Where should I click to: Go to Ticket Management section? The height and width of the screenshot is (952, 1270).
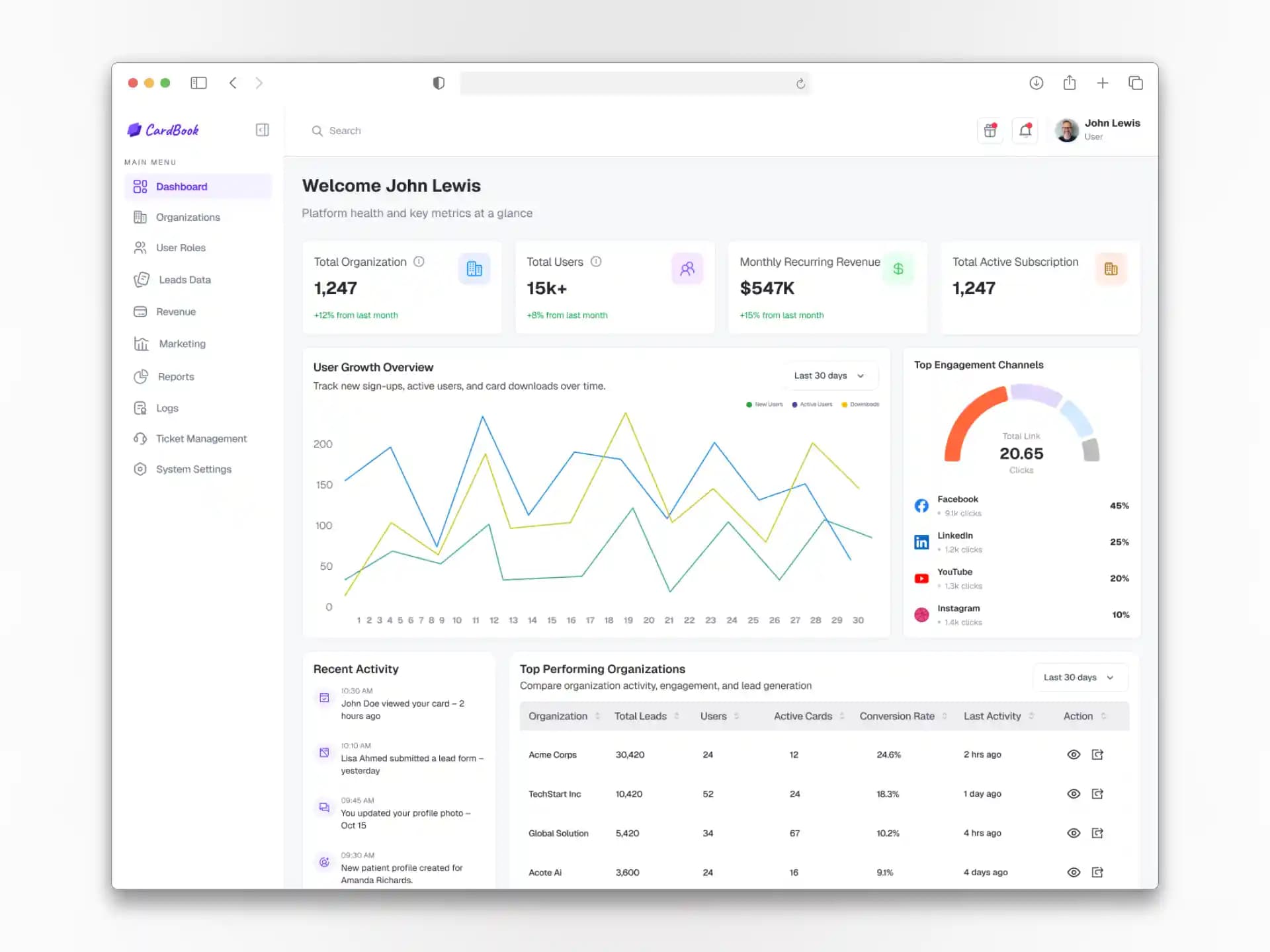200,438
